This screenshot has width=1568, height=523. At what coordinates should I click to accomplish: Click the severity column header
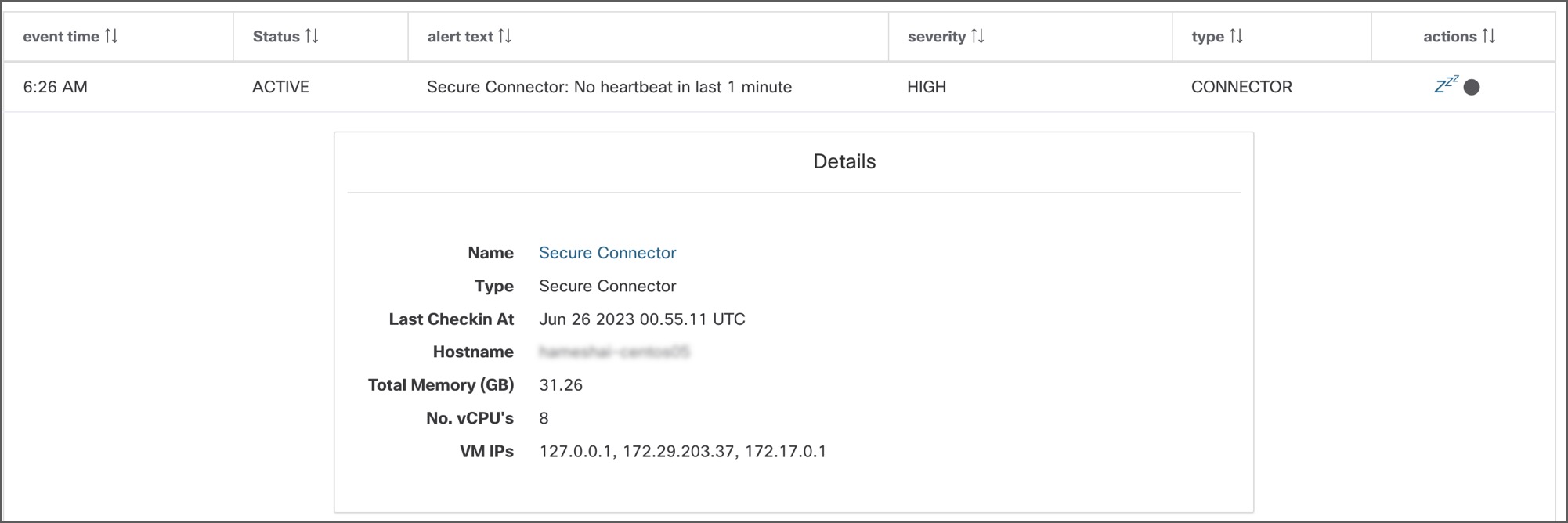point(937,37)
